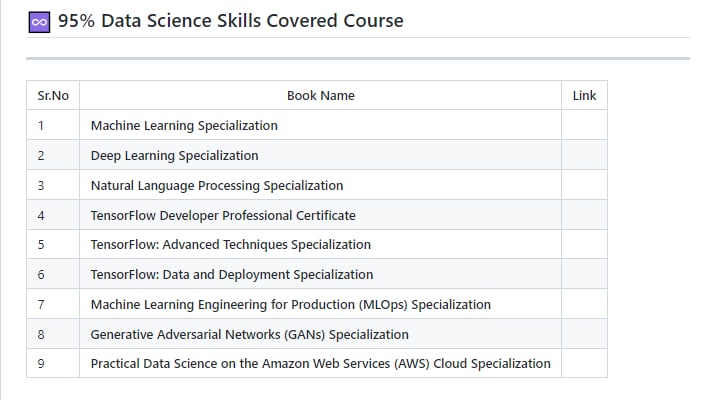The image size is (707, 400).
Task: Click the purple infinity icon beside heading
Action: point(39,21)
